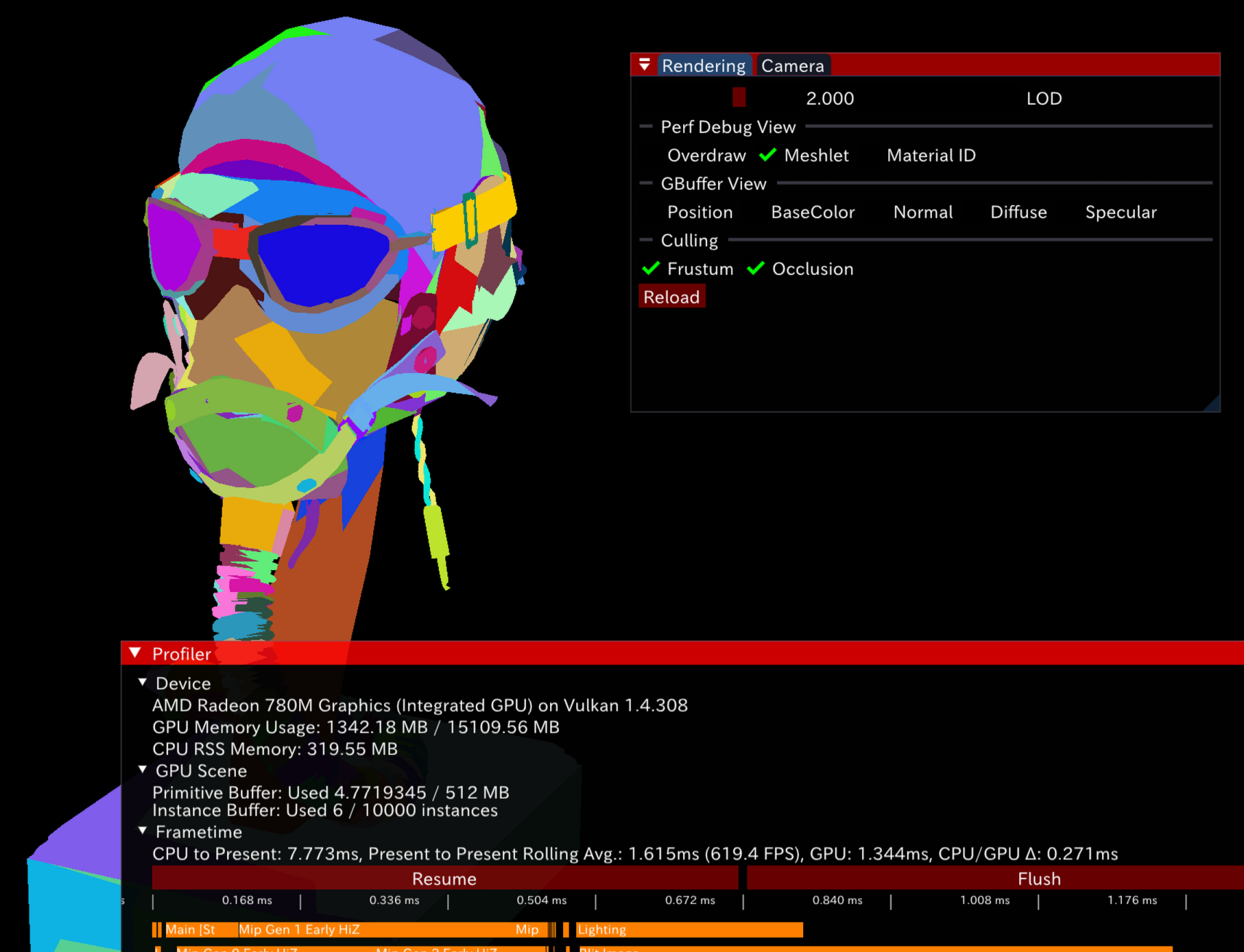The image size is (1244, 952).
Task: Select the Normal GBuffer view
Action: pos(922,212)
